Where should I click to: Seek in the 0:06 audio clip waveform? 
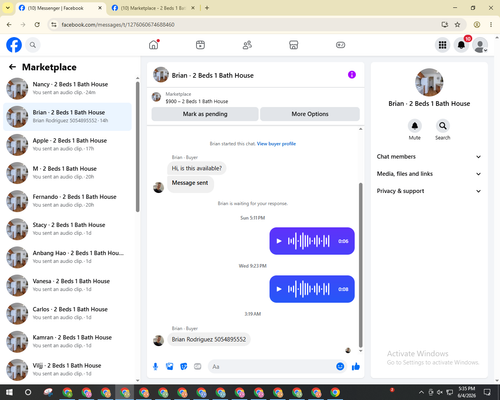309,241
